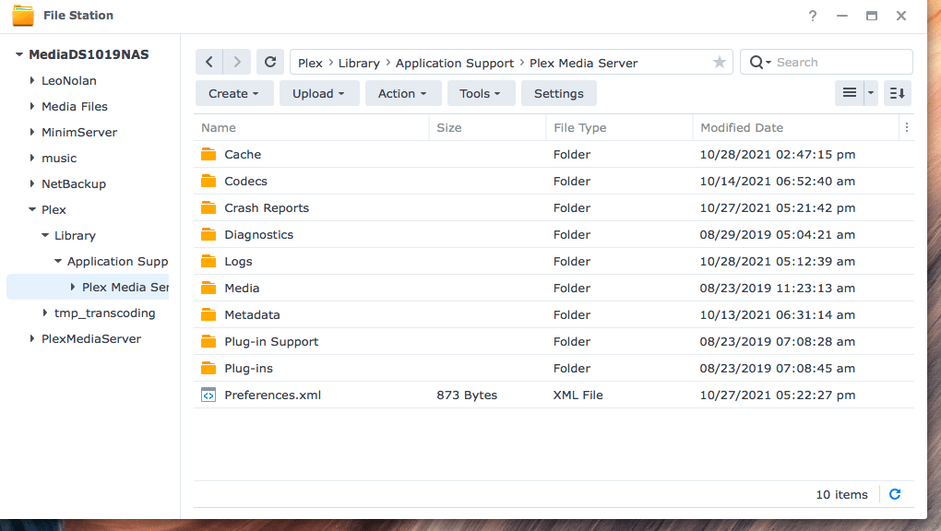941x531 pixels.
Task: Reload file list via bottom refresh icon
Action: (895, 494)
